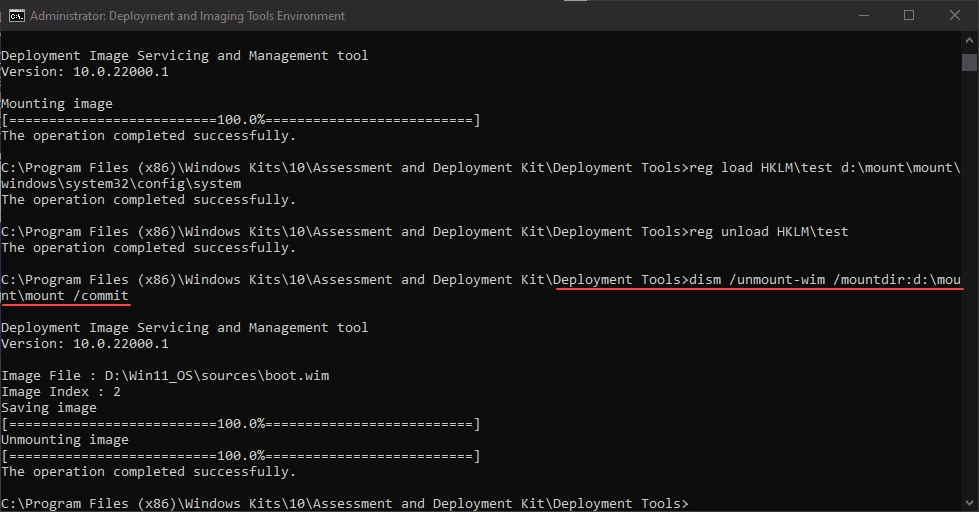Click the 'reg unload HKLM\test' command text
The width and height of the screenshot is (979, 512).
pos(769,232)
